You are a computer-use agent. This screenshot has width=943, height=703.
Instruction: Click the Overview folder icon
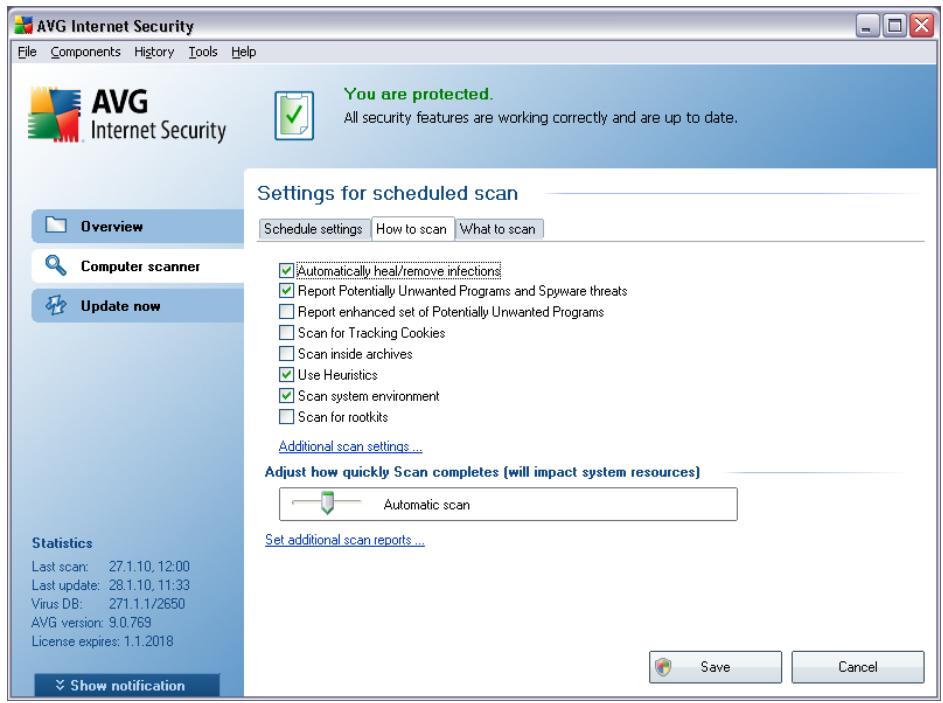coord(56,226)
